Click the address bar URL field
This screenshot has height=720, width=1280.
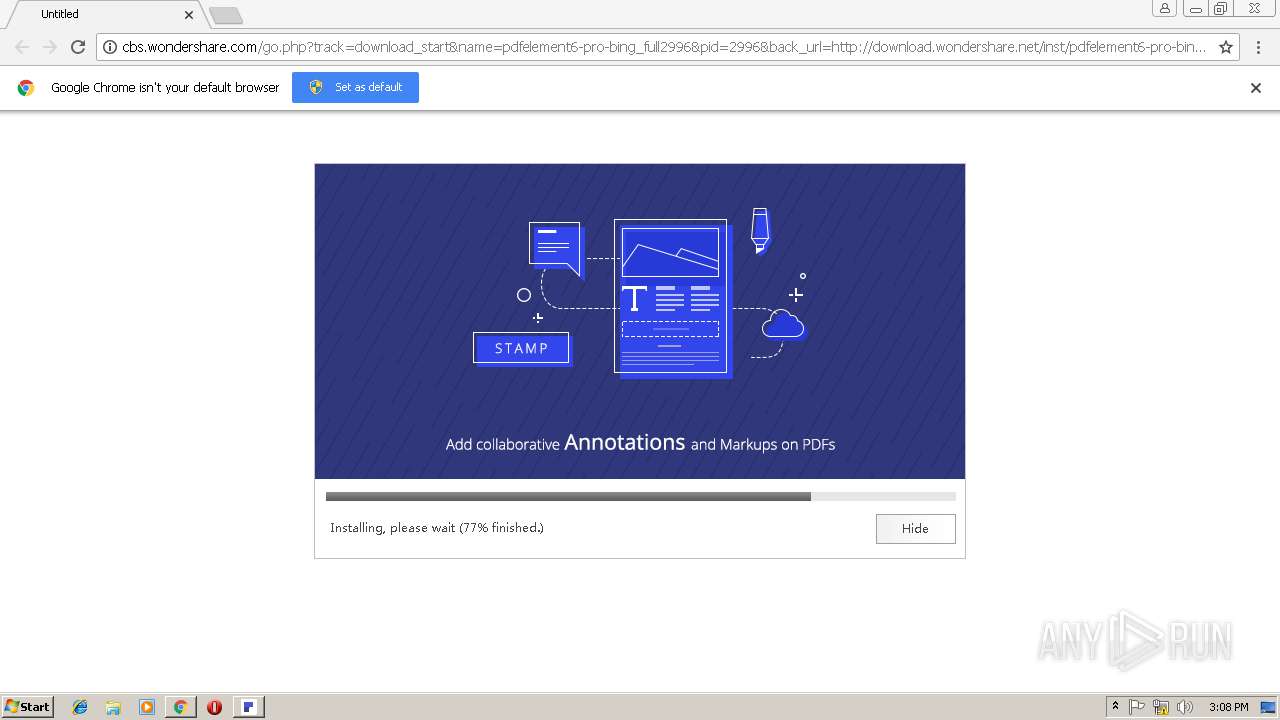click(663, 47)
